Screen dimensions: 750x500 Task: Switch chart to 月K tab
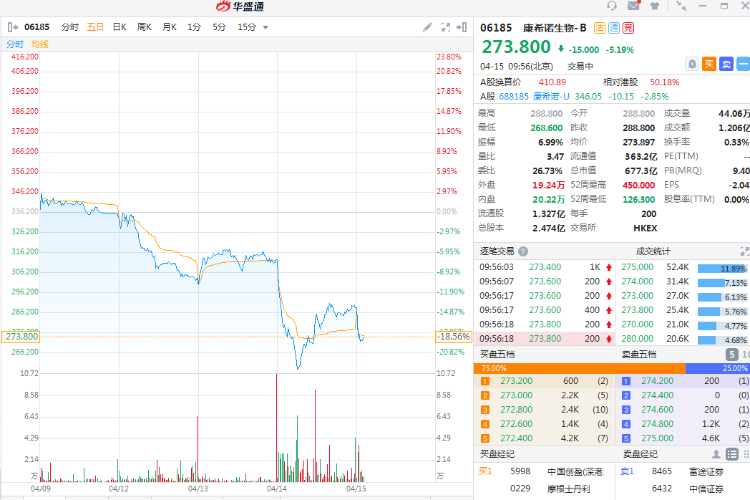[x=169, y=27]
